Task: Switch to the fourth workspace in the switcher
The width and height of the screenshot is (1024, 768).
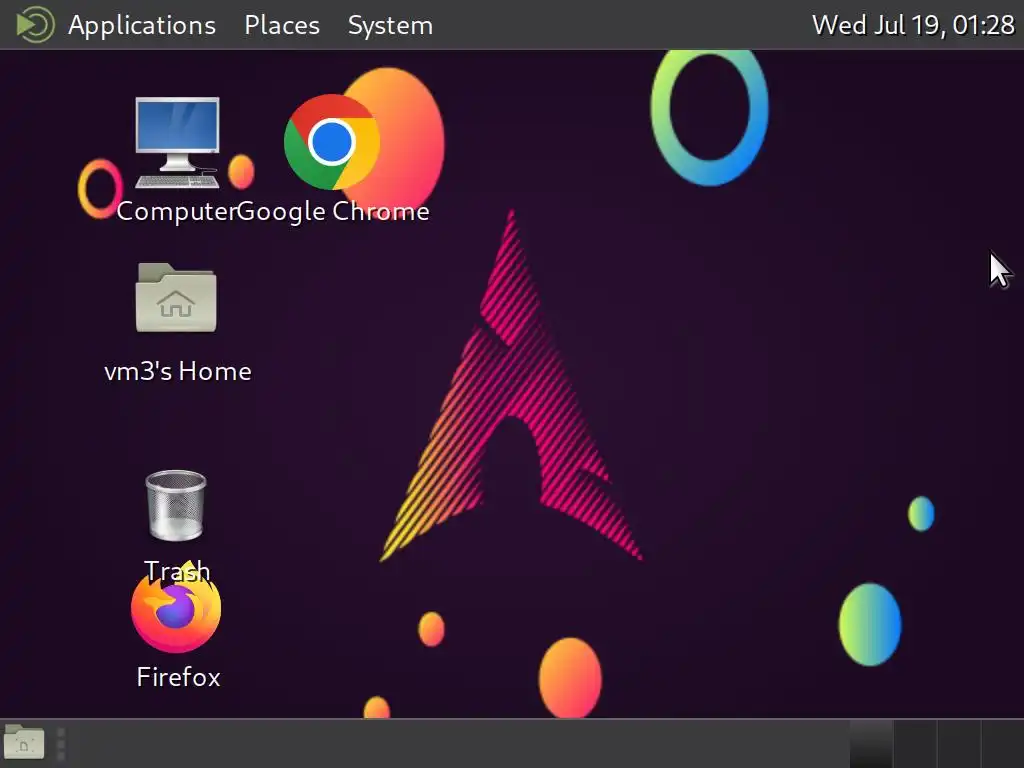Action: click(x=1002, y=744)
